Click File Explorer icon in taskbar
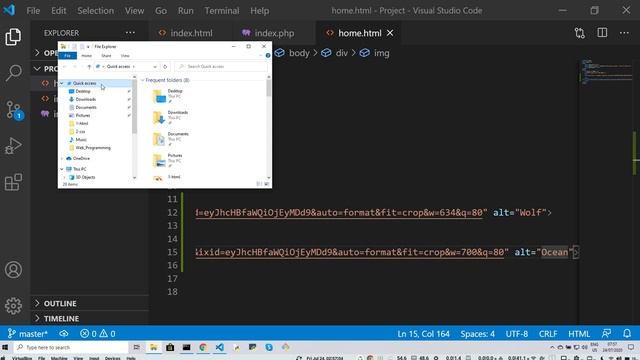640x360 pixels. tap(153, 347)
